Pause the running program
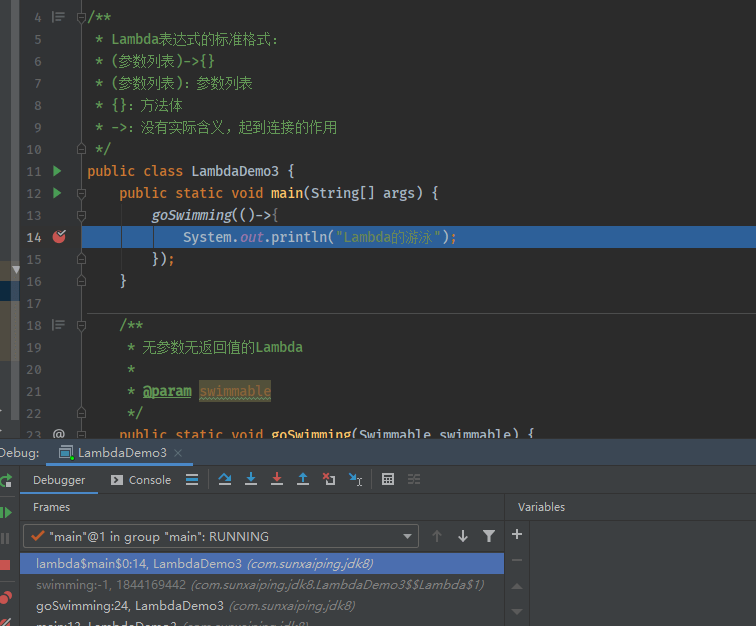The image size is (756, 626). (5, 538)
